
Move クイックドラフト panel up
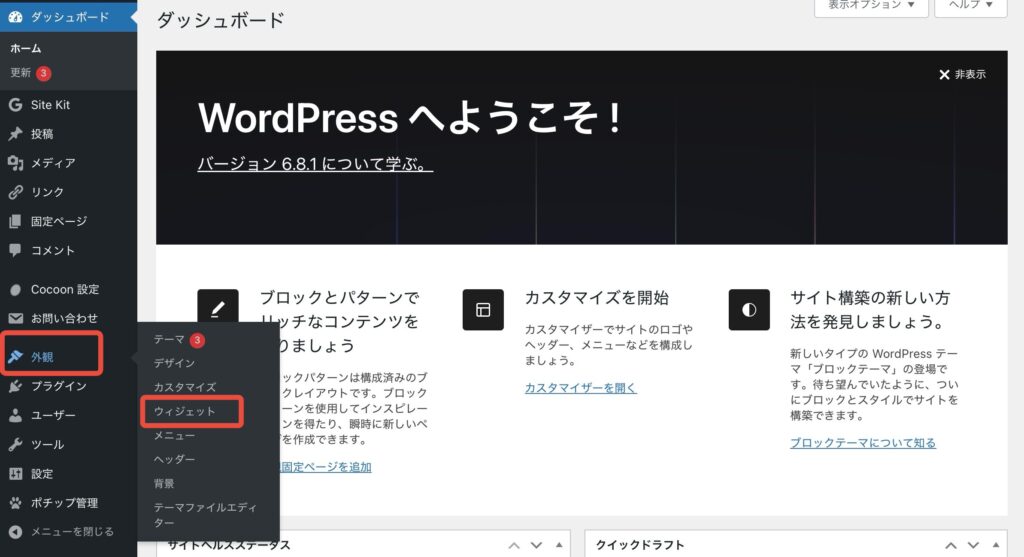click(951, 545)
